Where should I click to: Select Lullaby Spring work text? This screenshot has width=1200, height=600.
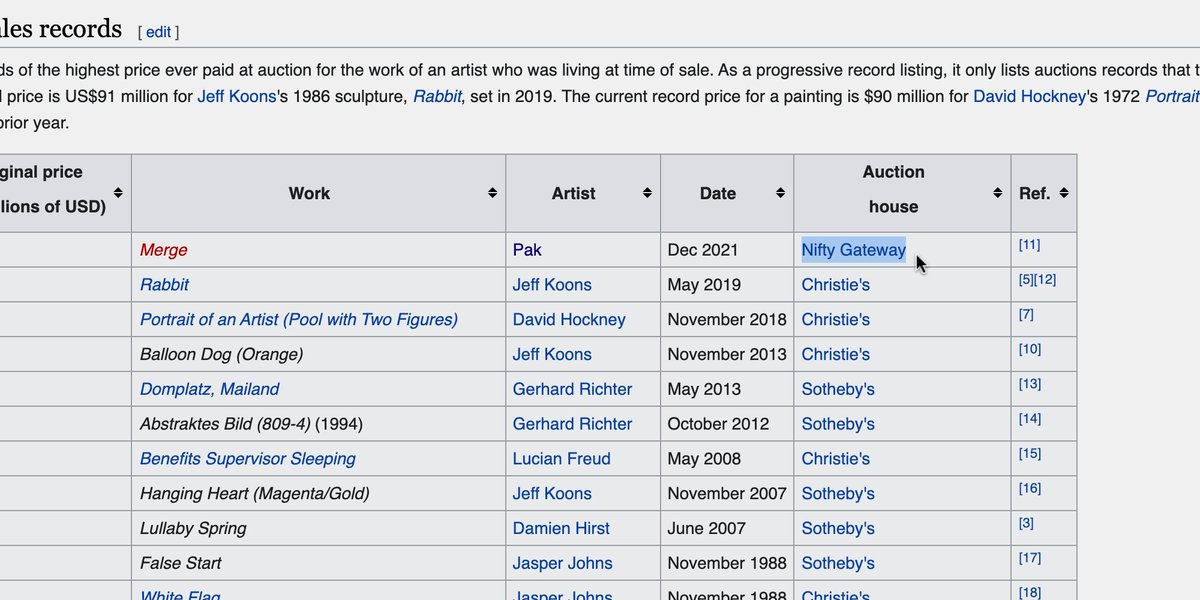193,529
